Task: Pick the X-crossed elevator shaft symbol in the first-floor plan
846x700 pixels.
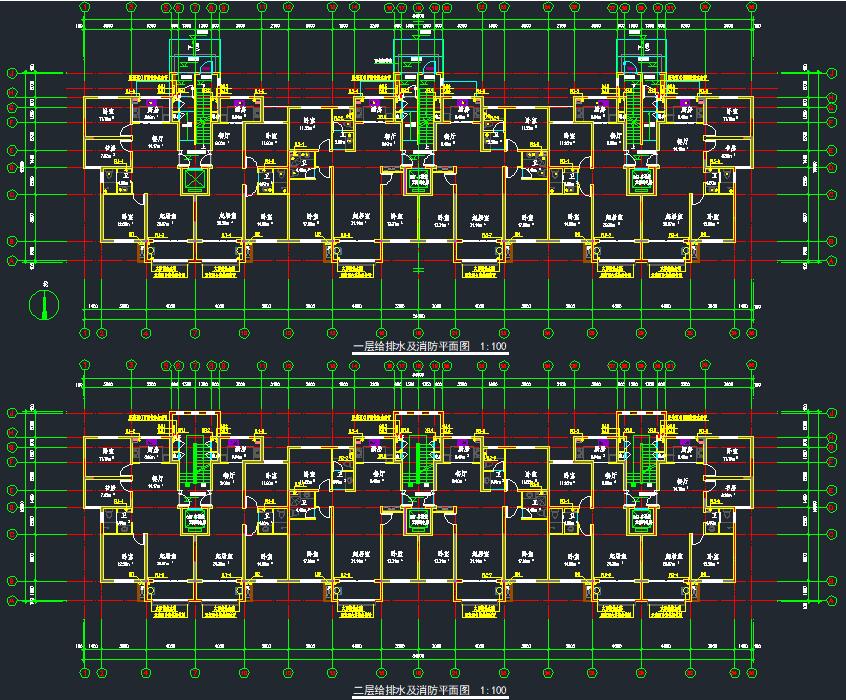Action: click(195, 181)
